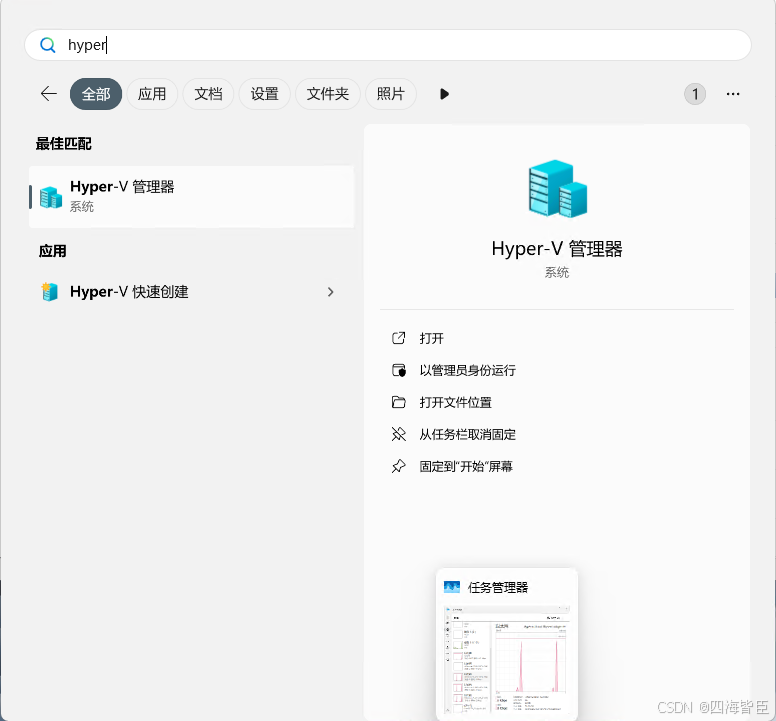Click the run as administrator shield icon
This screenshot has width=776, height=721.
399,370
